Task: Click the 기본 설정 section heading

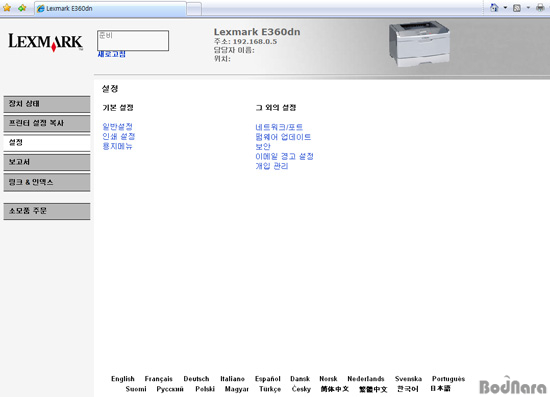Action: [x=118, y=108]
